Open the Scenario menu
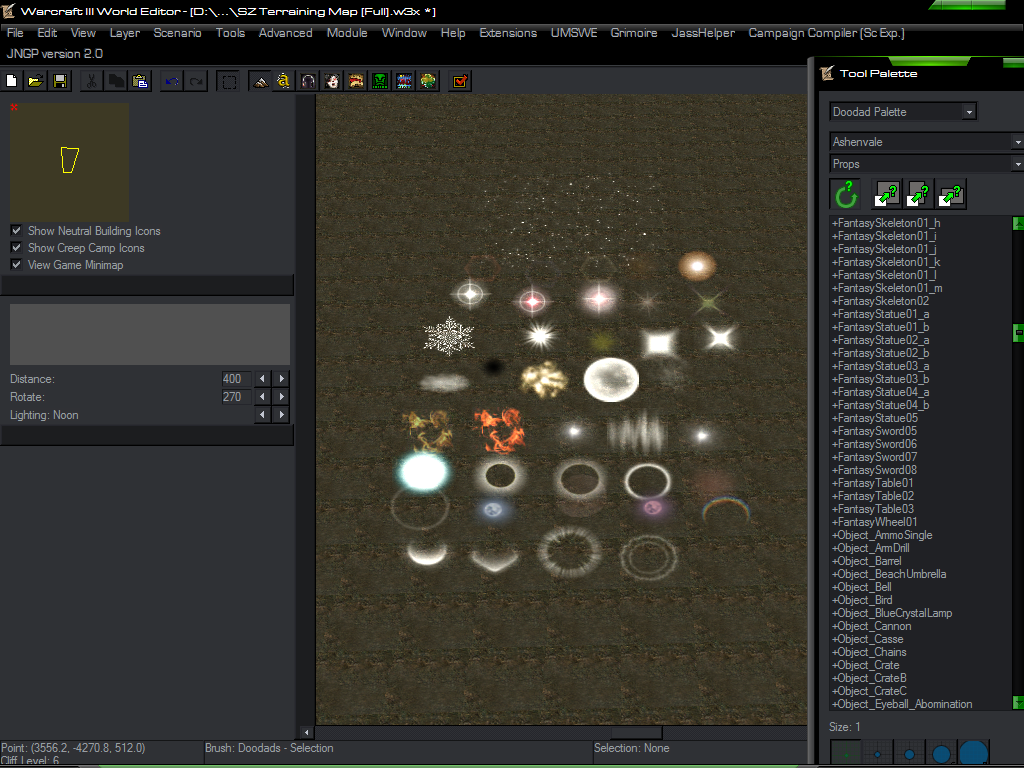Viewport: 1024px width, 768px height. (177, 33)
